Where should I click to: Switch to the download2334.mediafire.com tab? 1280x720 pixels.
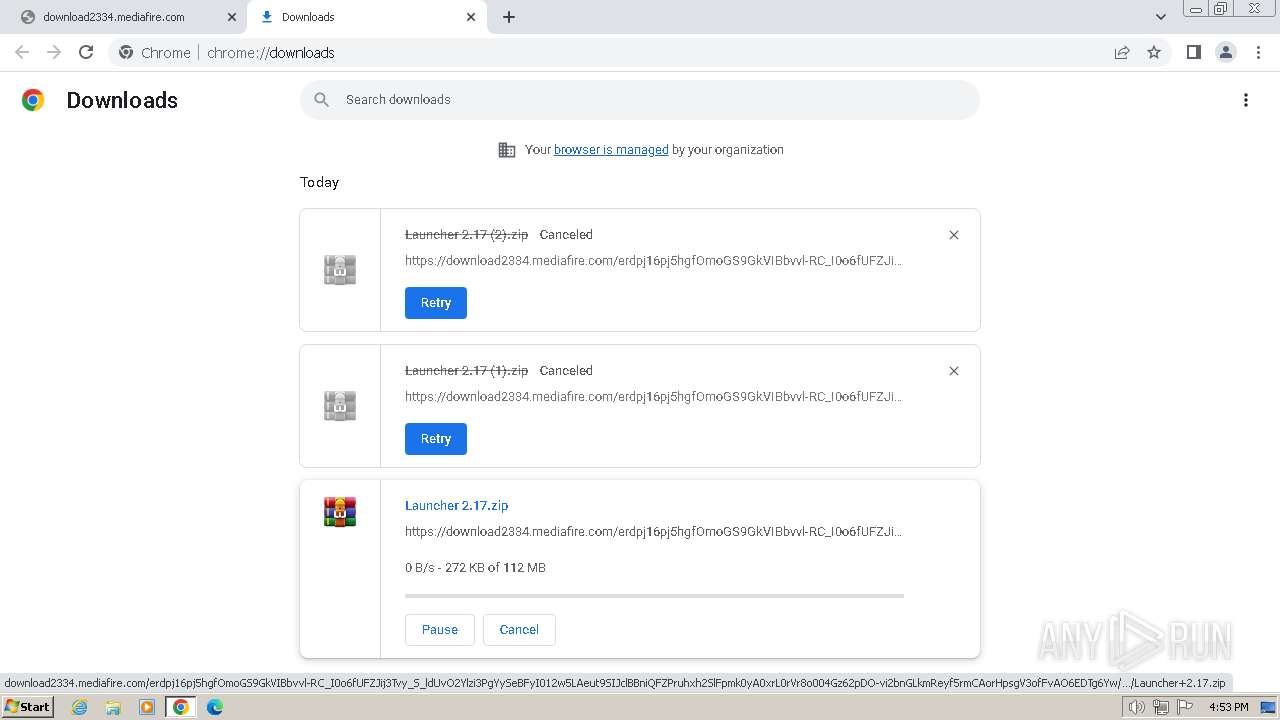pyautogui.click(x=114, y=17)
